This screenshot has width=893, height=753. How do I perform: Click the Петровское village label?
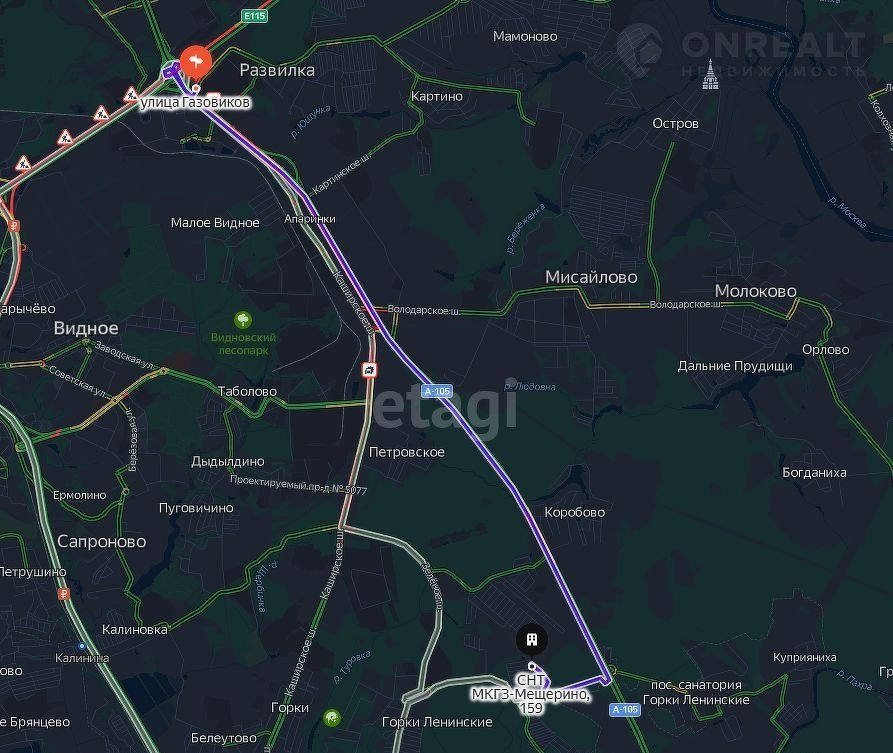click(x=407, y=452)
